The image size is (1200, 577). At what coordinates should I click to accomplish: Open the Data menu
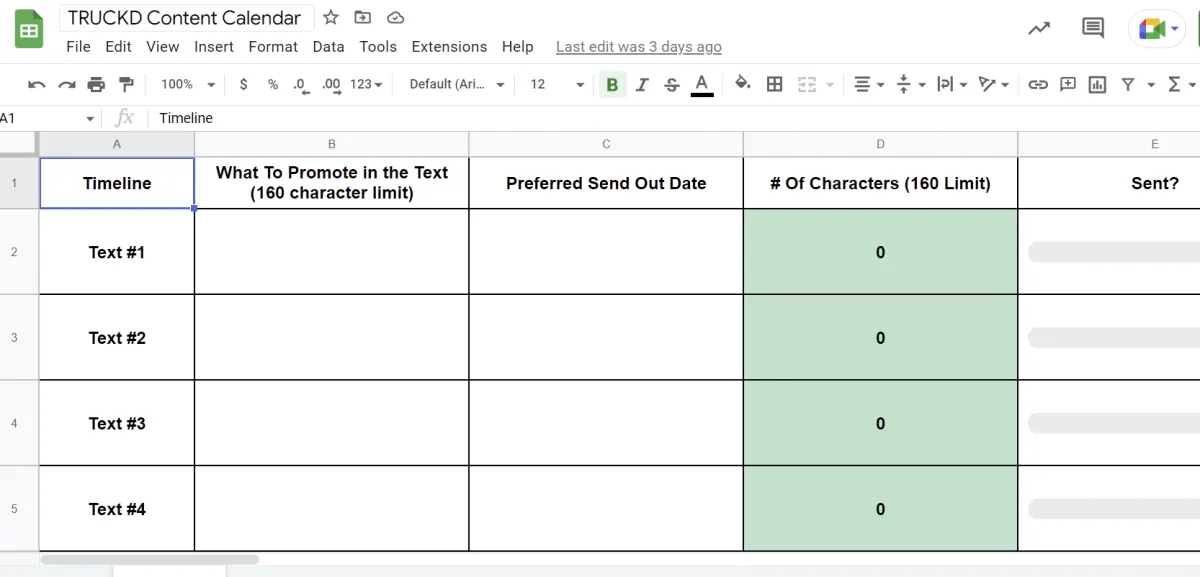tap(328, 47)
